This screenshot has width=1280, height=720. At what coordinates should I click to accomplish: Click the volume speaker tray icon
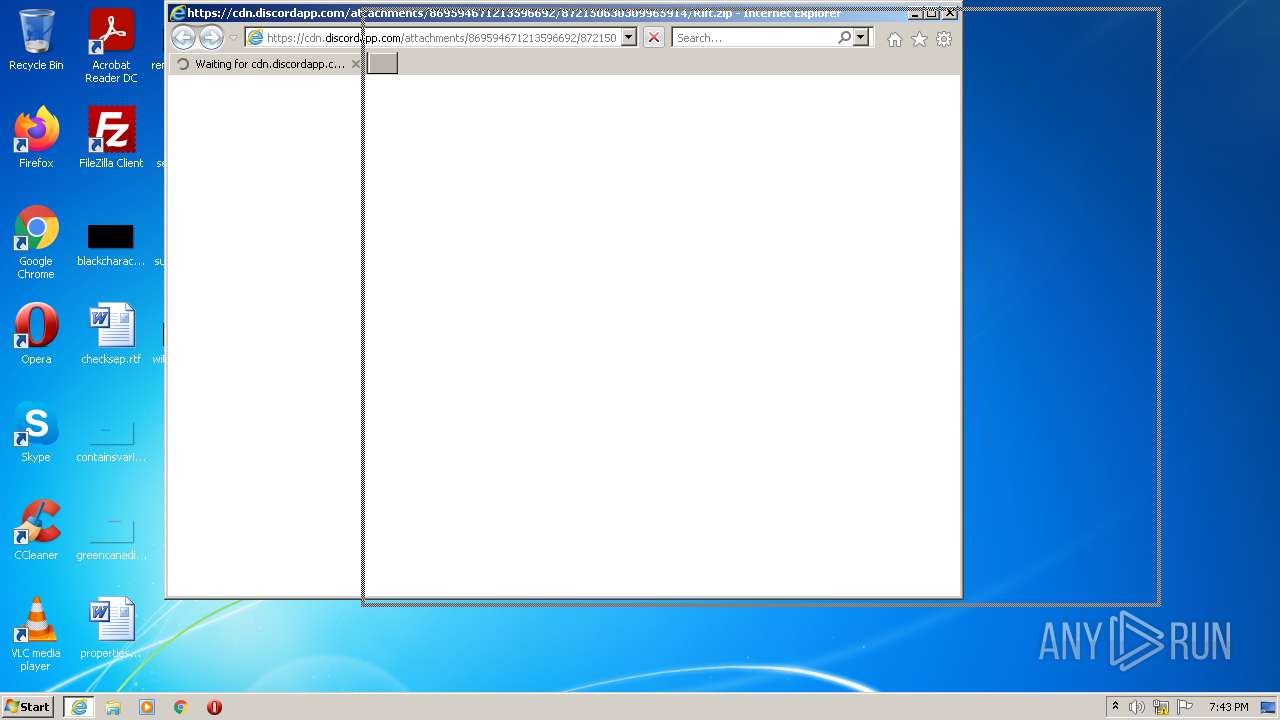click(x=1137, y=707)
